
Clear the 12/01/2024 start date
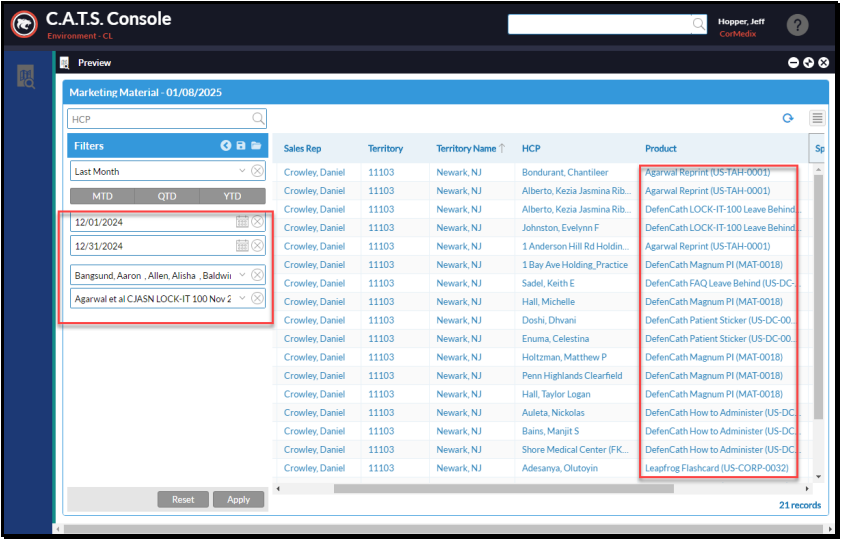[257, 221]
